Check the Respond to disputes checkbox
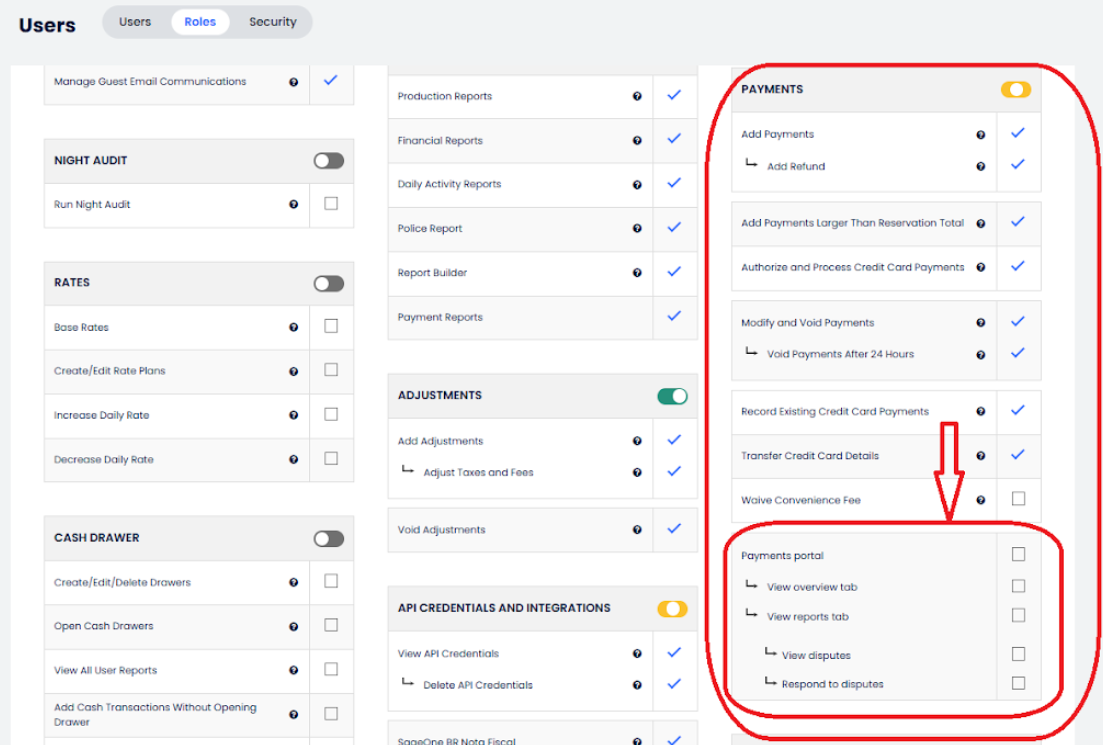The image size is (1103, 745). (x=1018, y=683)
